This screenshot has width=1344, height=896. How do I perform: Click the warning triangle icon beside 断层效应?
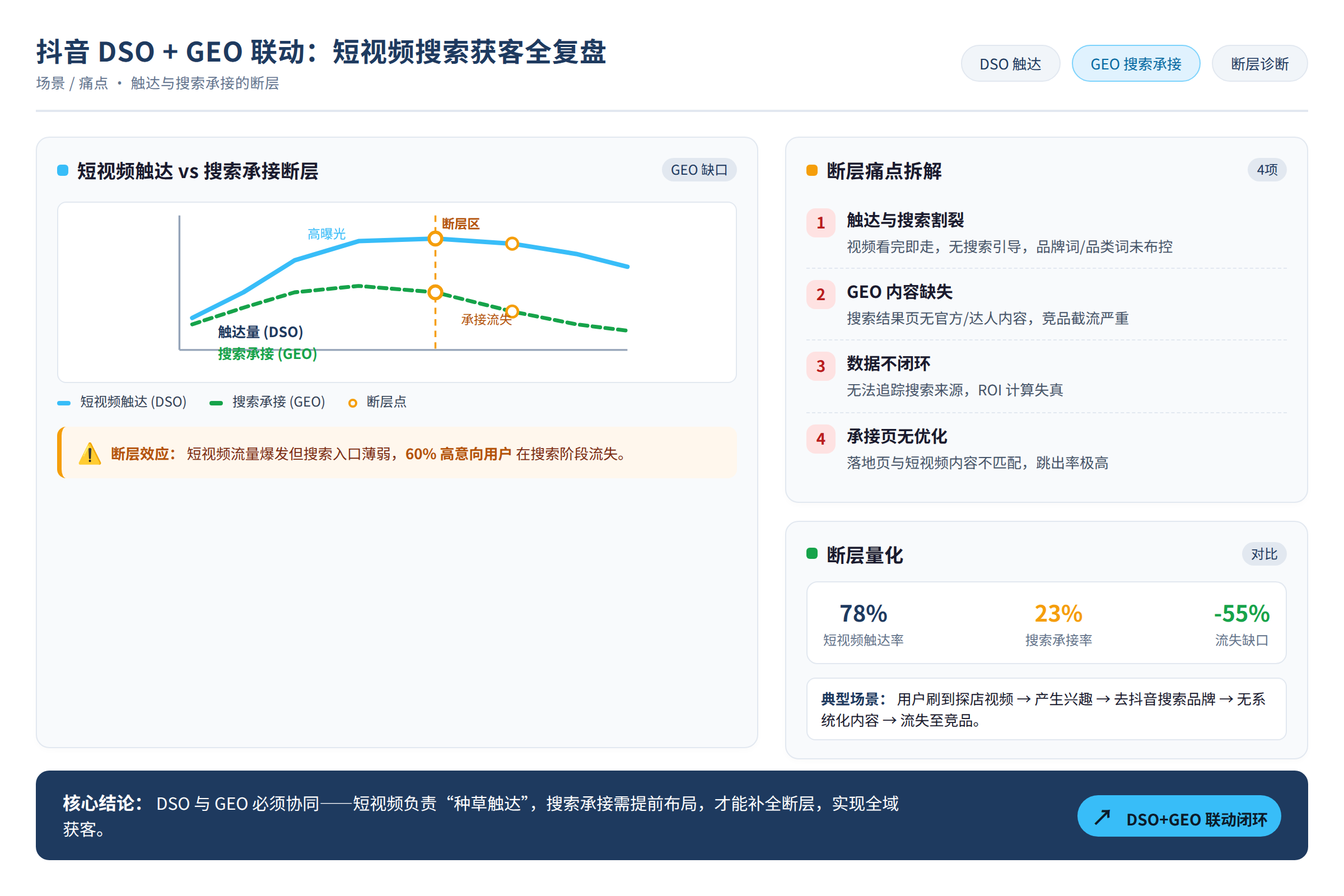point(90,454)
